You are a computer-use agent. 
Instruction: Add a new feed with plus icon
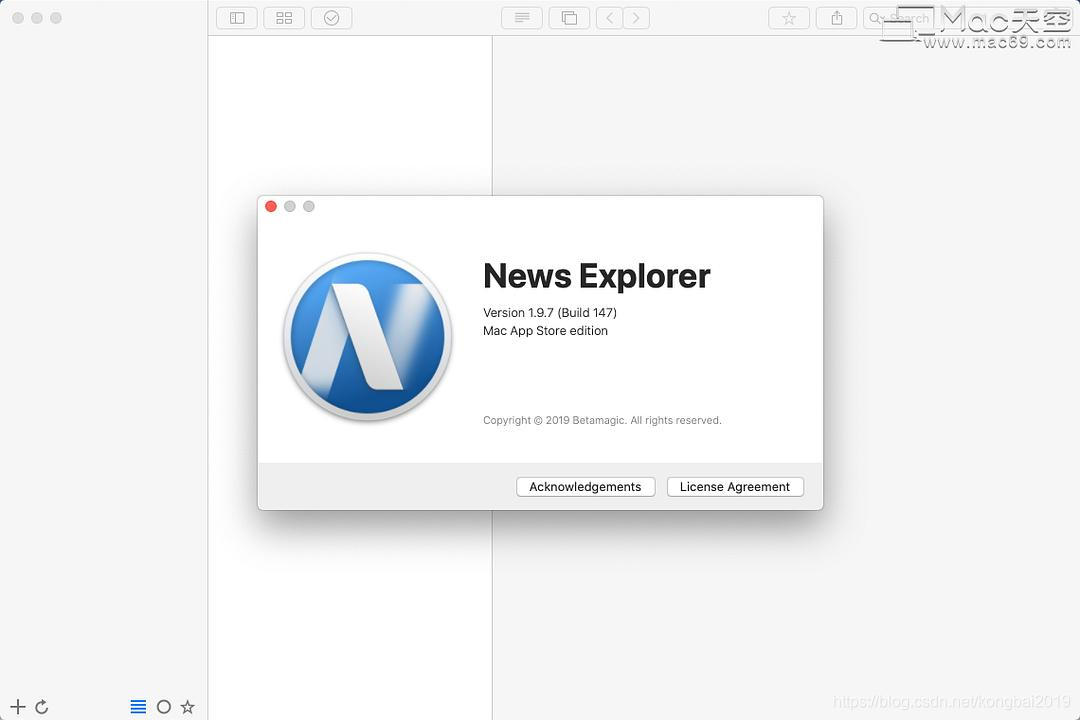[x=18, y=706]
